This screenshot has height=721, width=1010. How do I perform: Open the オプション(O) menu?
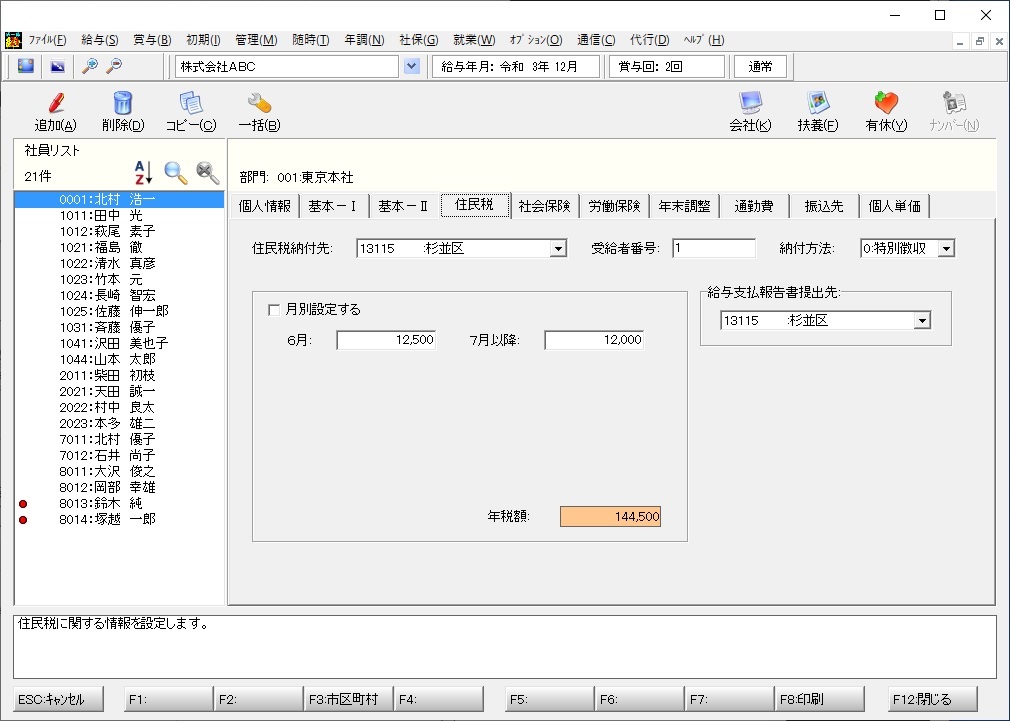tap(536, 40)
